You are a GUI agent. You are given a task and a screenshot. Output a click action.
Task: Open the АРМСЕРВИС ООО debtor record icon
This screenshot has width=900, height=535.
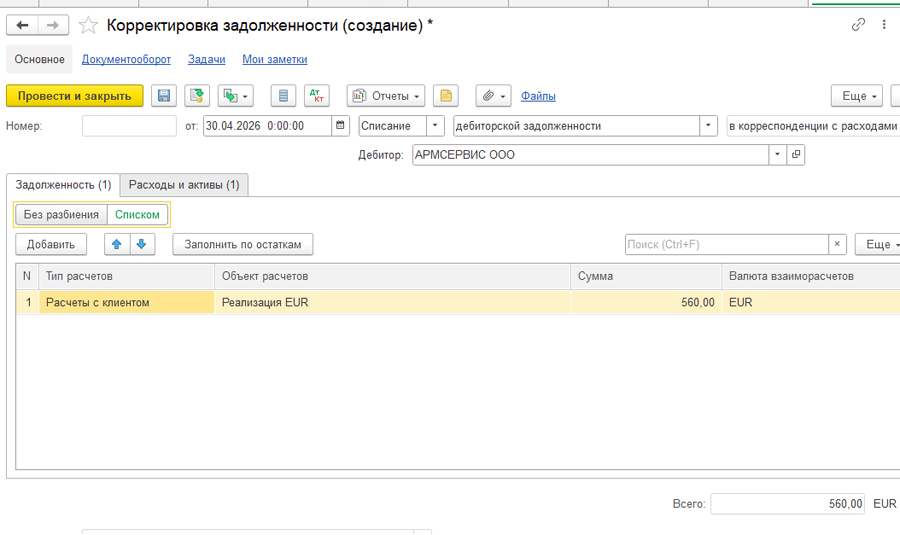(796, 154)
